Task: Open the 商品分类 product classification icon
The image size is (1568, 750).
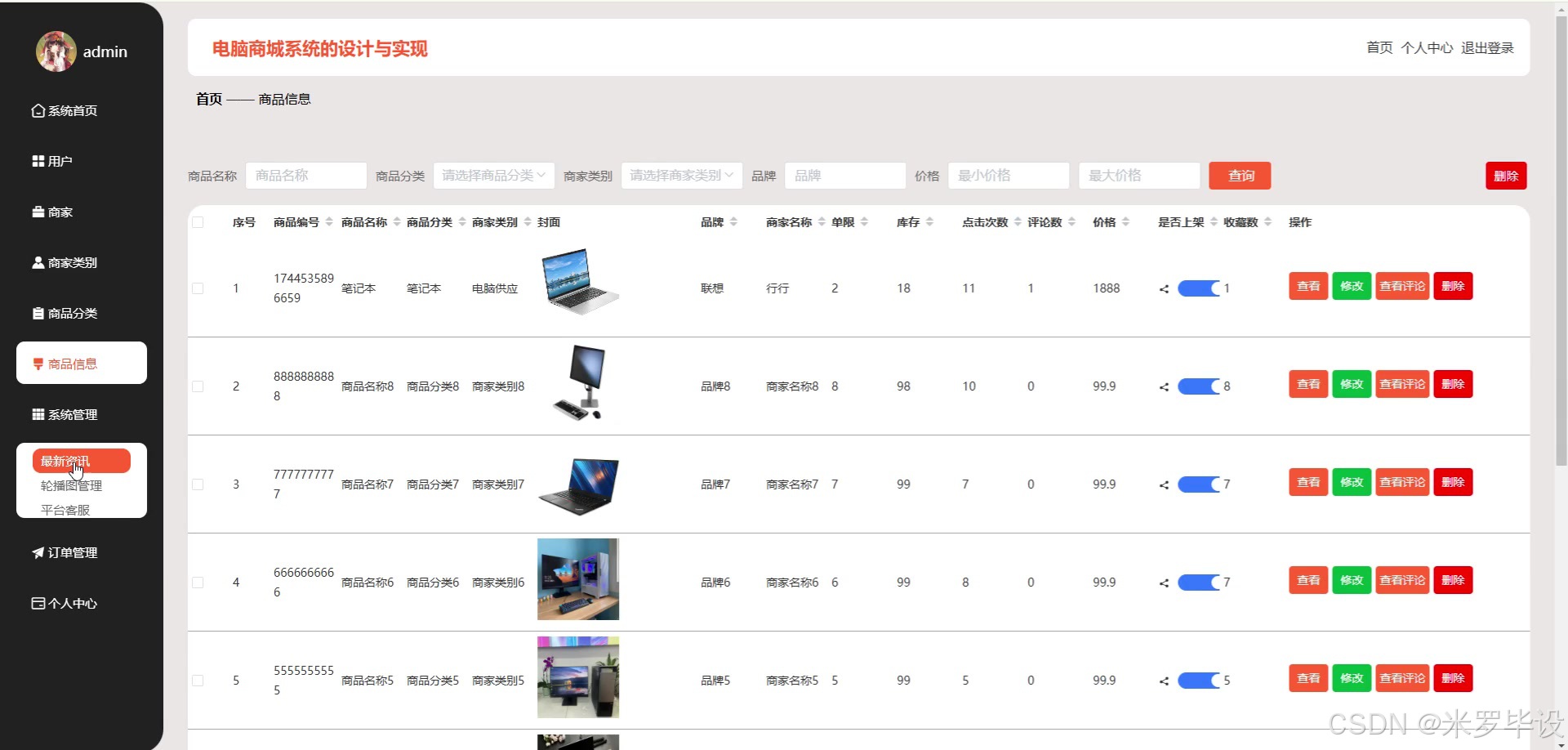Action: coord(38,313)
